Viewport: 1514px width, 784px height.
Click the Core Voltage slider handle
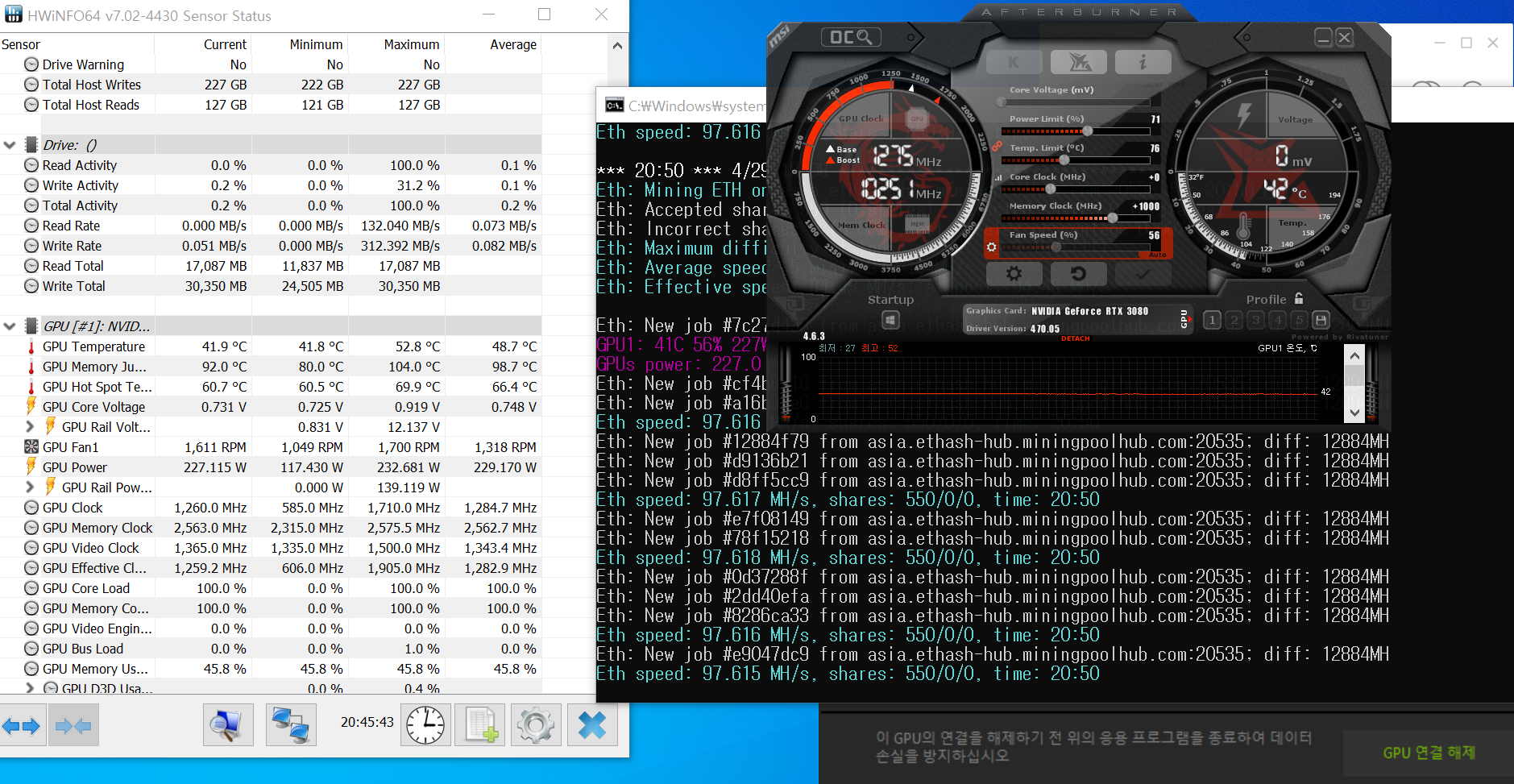point(1002,102)
